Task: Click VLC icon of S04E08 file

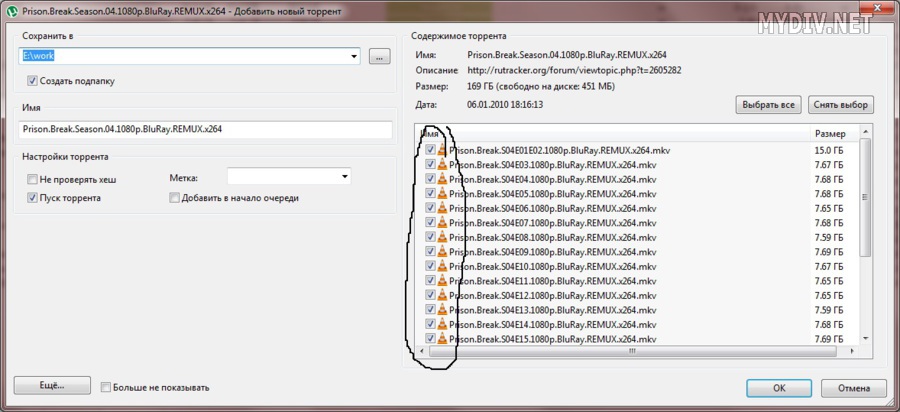Action: (x=442, y=237)
